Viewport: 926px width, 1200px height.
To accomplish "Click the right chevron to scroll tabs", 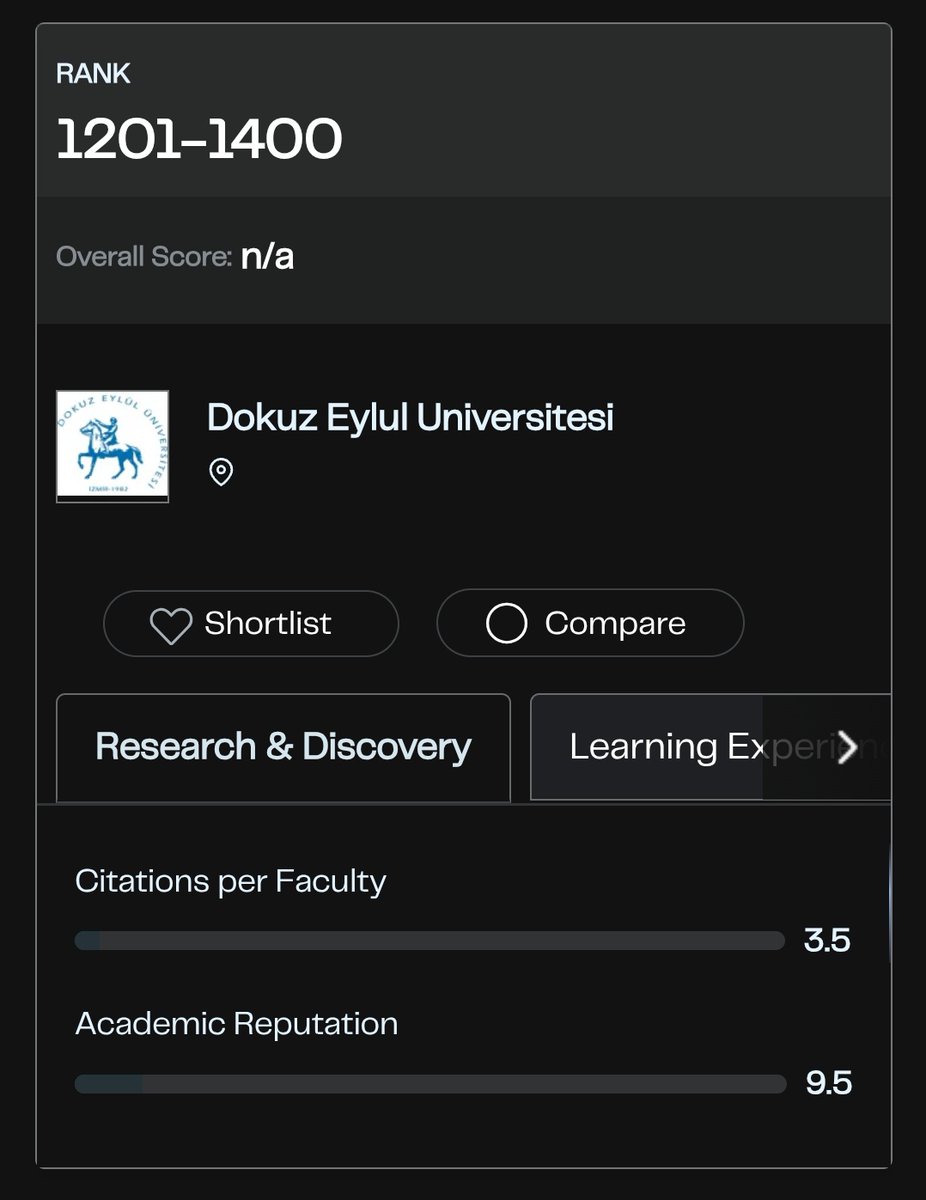I will pos(847,747).
